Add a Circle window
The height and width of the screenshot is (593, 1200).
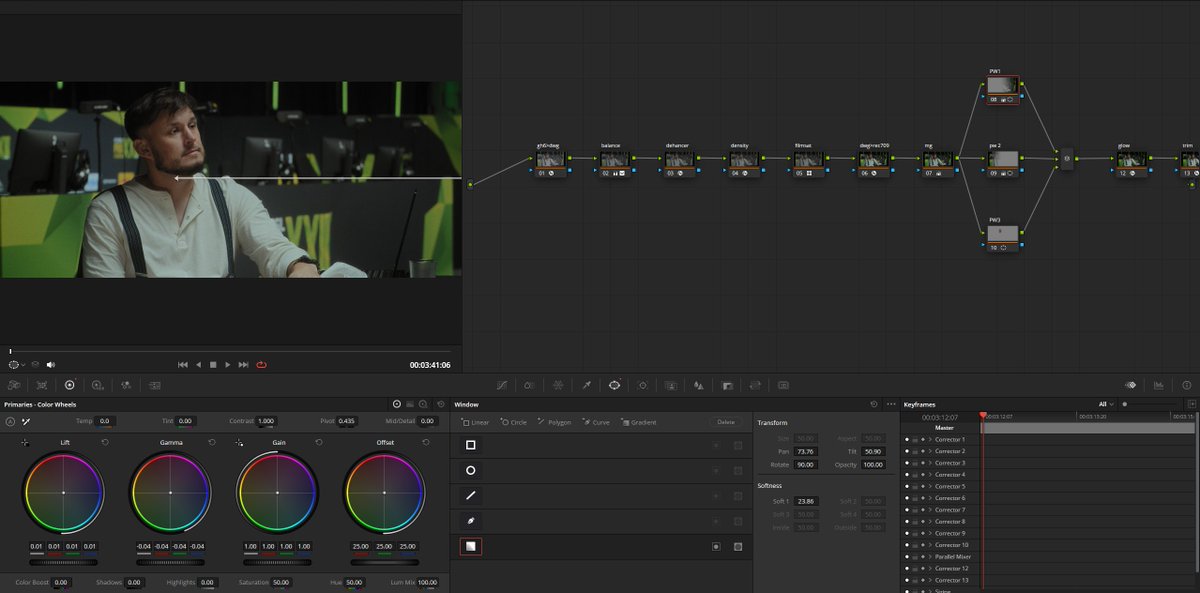(513, 422)
